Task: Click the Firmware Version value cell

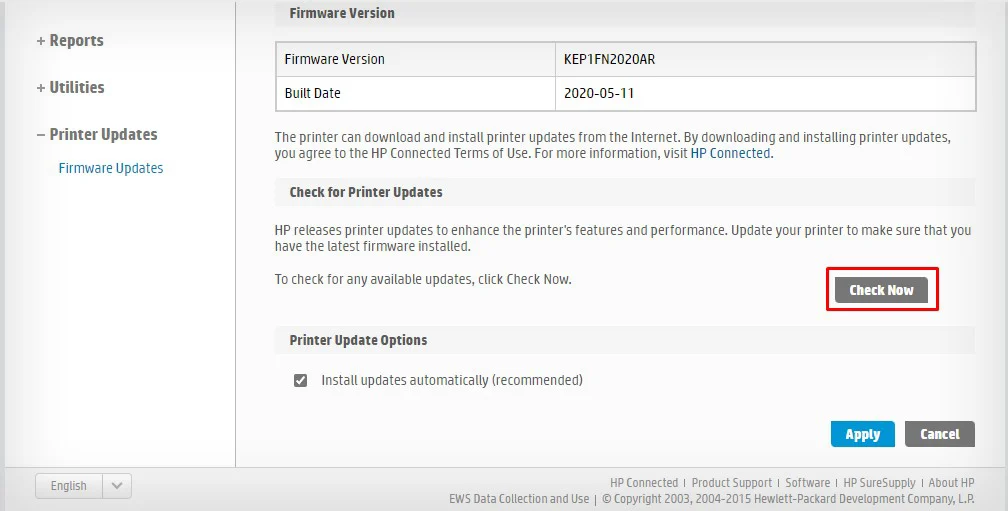Action: 765,59
